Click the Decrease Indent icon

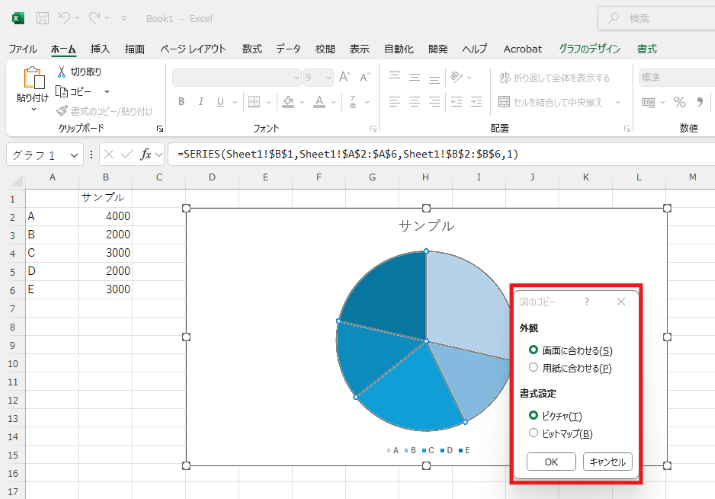(x=456, y=102)
